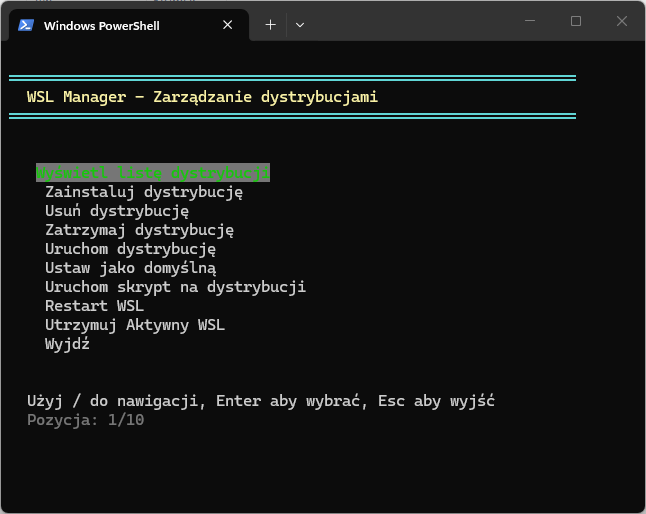Click the Usuń dystrybucję option

click(117, 211)
